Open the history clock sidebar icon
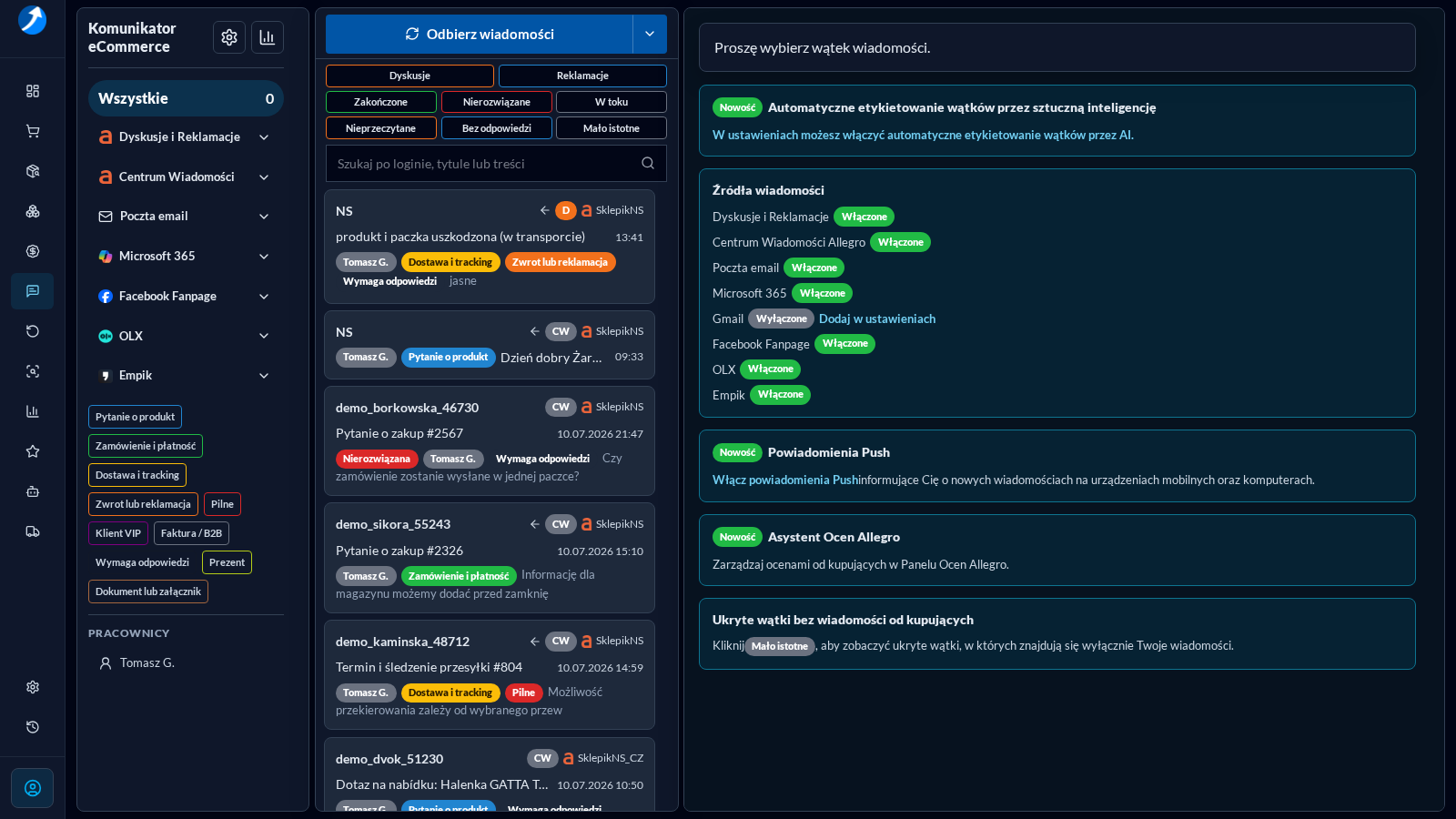Screen dimensions: 1456x819 pyautogui.click(x=33, y=727)
